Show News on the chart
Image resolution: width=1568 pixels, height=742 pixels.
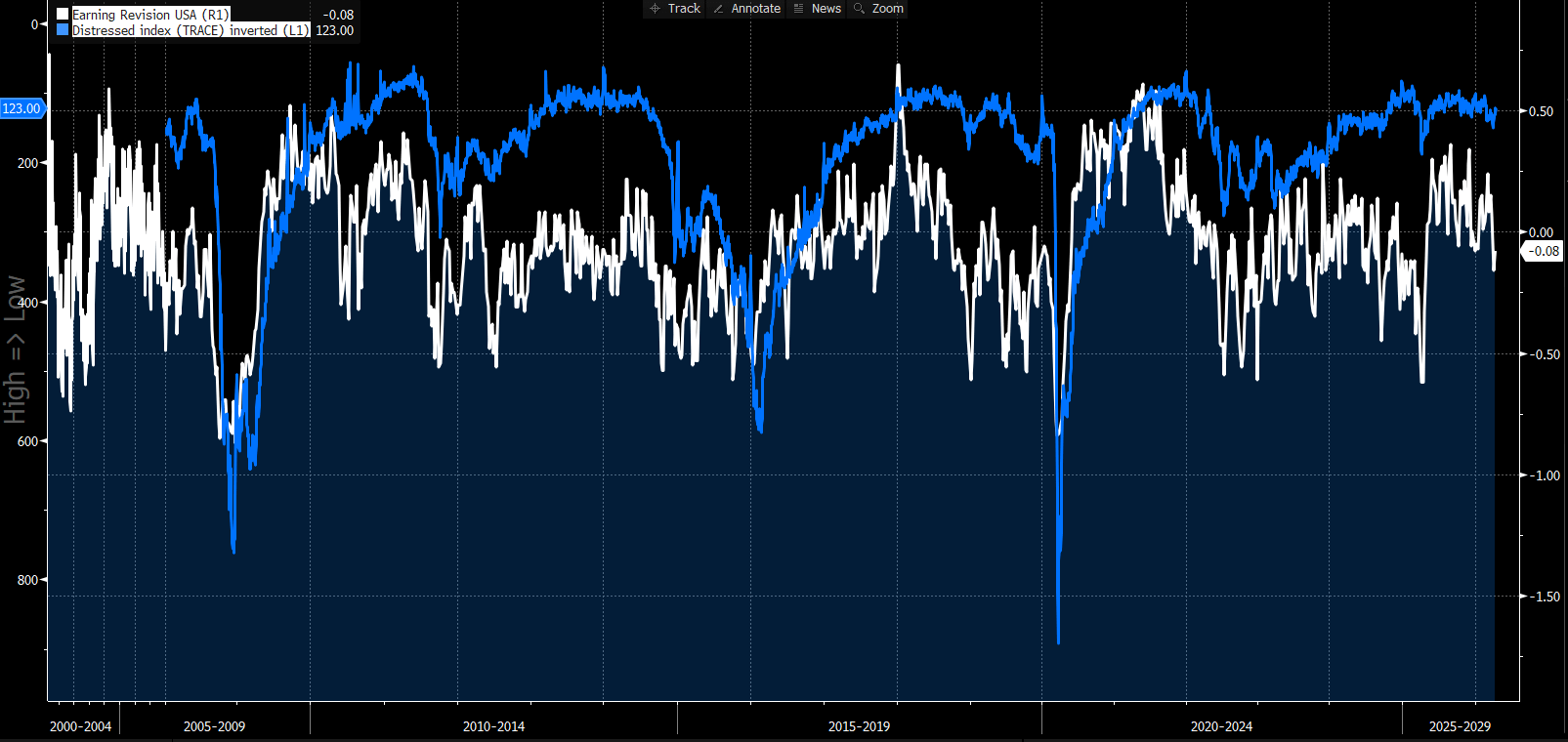click(818, 9)
